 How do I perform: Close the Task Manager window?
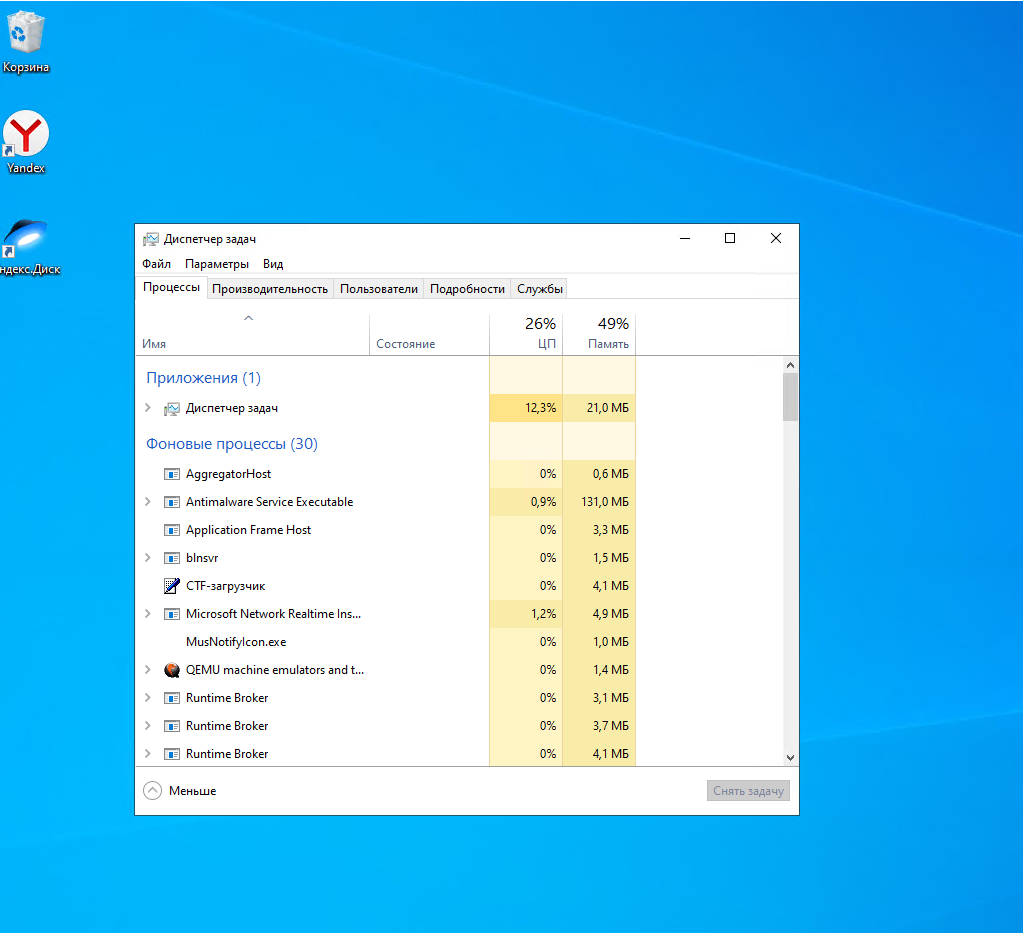pyautogui.click(x=776, y=238)
